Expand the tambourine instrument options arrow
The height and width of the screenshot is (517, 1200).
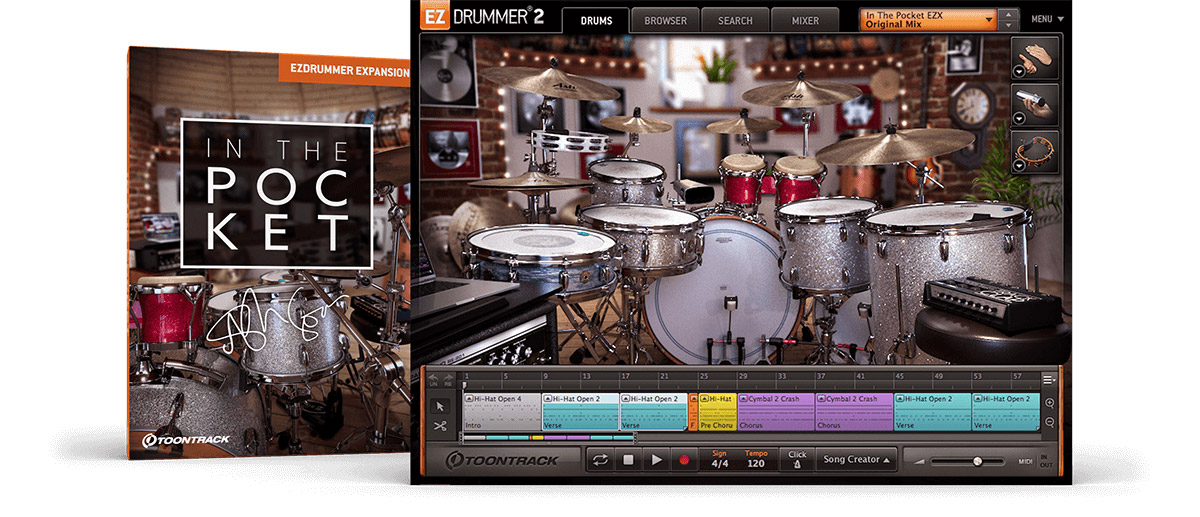[1018, 166]
